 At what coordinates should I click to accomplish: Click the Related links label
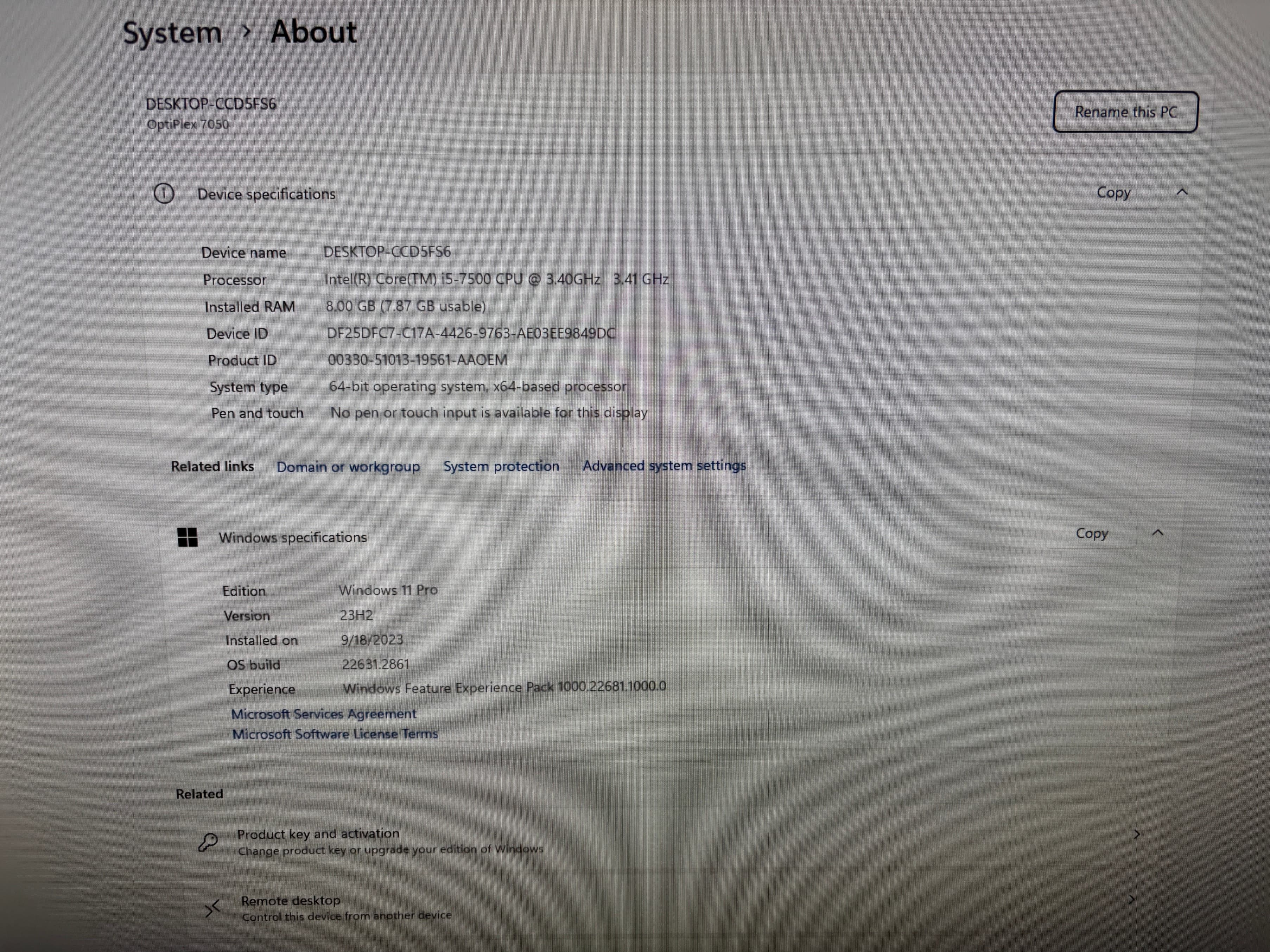point(212,467)
